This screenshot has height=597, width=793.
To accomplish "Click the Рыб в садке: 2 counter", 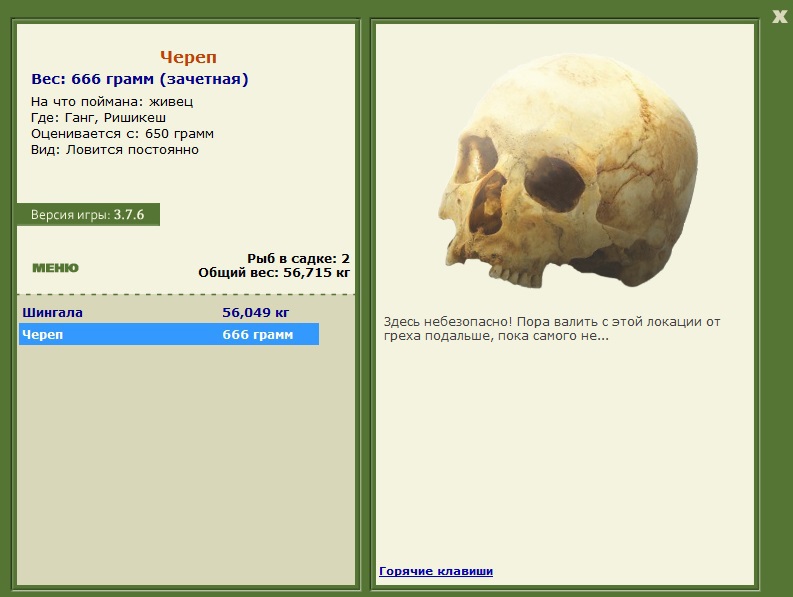I will point(298,259).
